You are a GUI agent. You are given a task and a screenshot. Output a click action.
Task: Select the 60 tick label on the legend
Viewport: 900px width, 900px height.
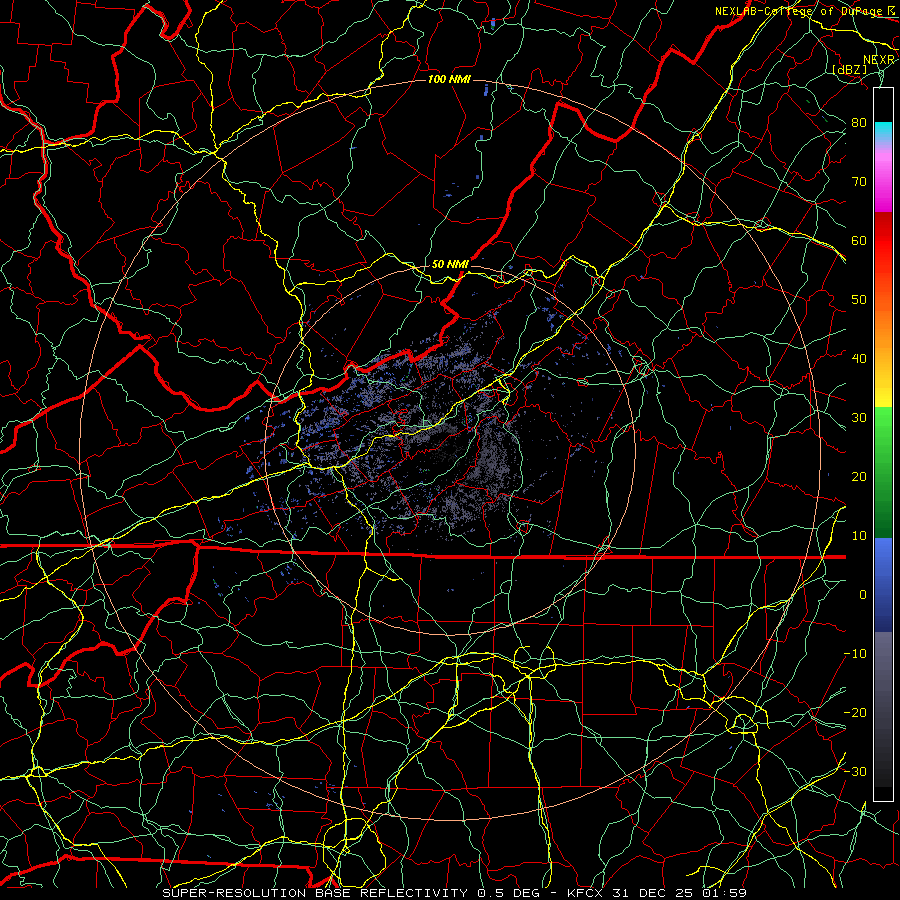(859, 240)
